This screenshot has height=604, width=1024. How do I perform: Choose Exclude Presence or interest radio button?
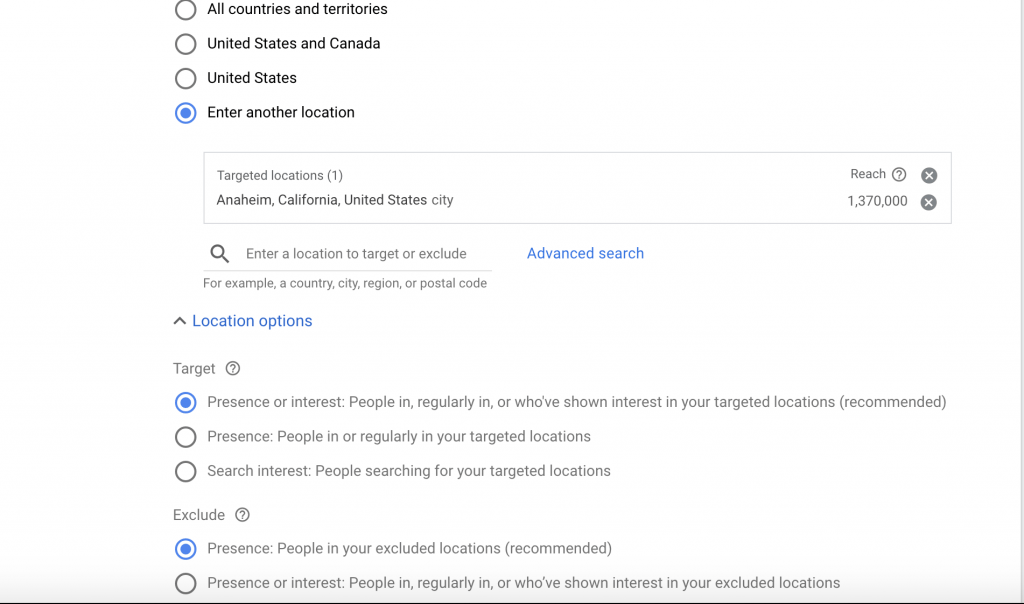coord(185,583)
